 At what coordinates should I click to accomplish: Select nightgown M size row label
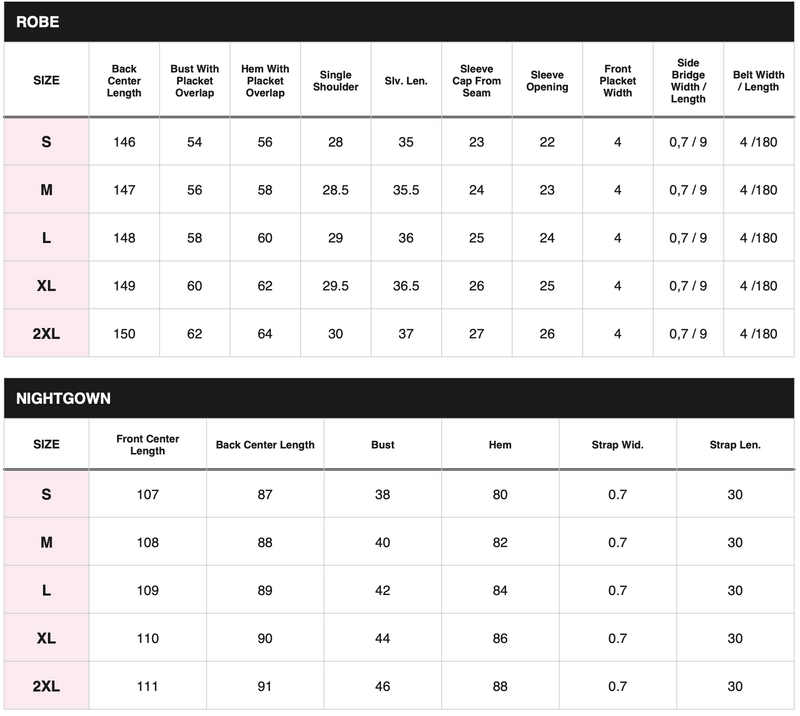[46, 542]
